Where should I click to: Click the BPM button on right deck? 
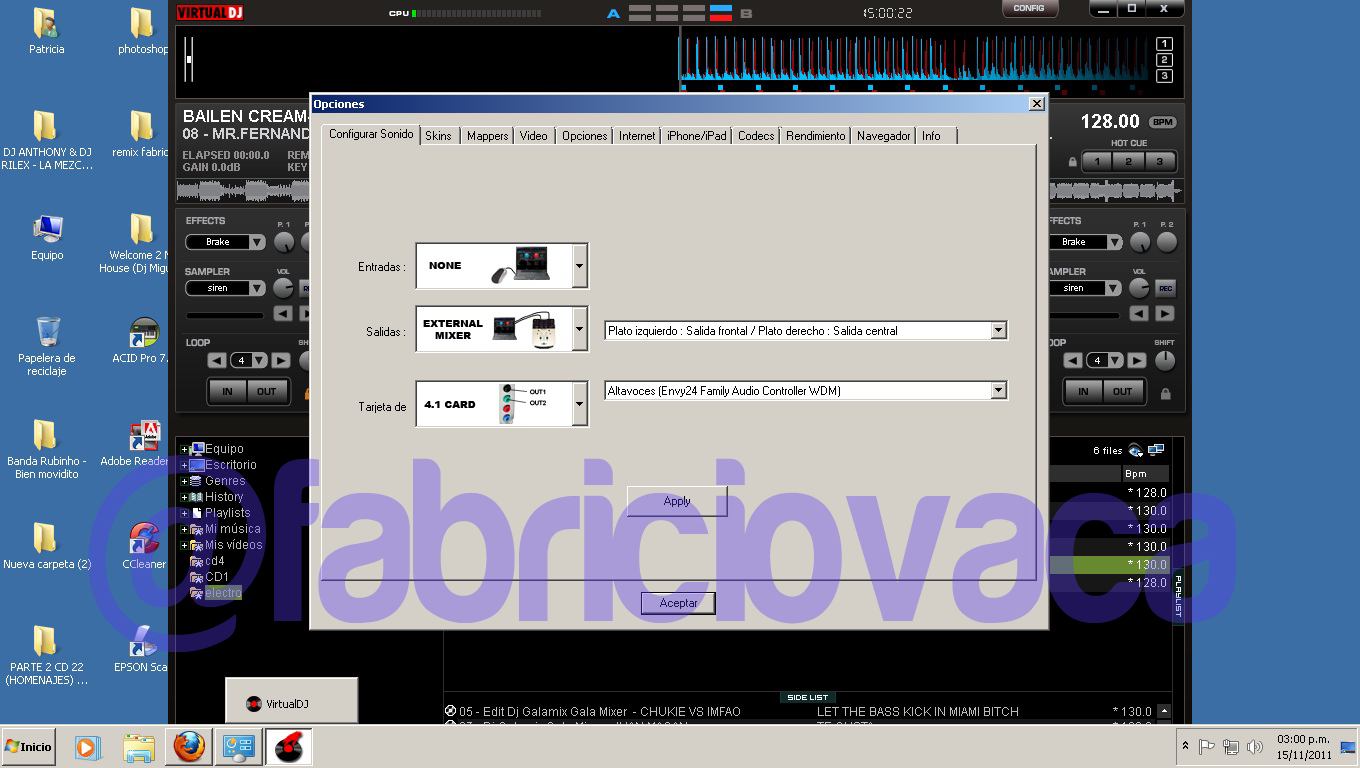click(x=1162, y=122)
